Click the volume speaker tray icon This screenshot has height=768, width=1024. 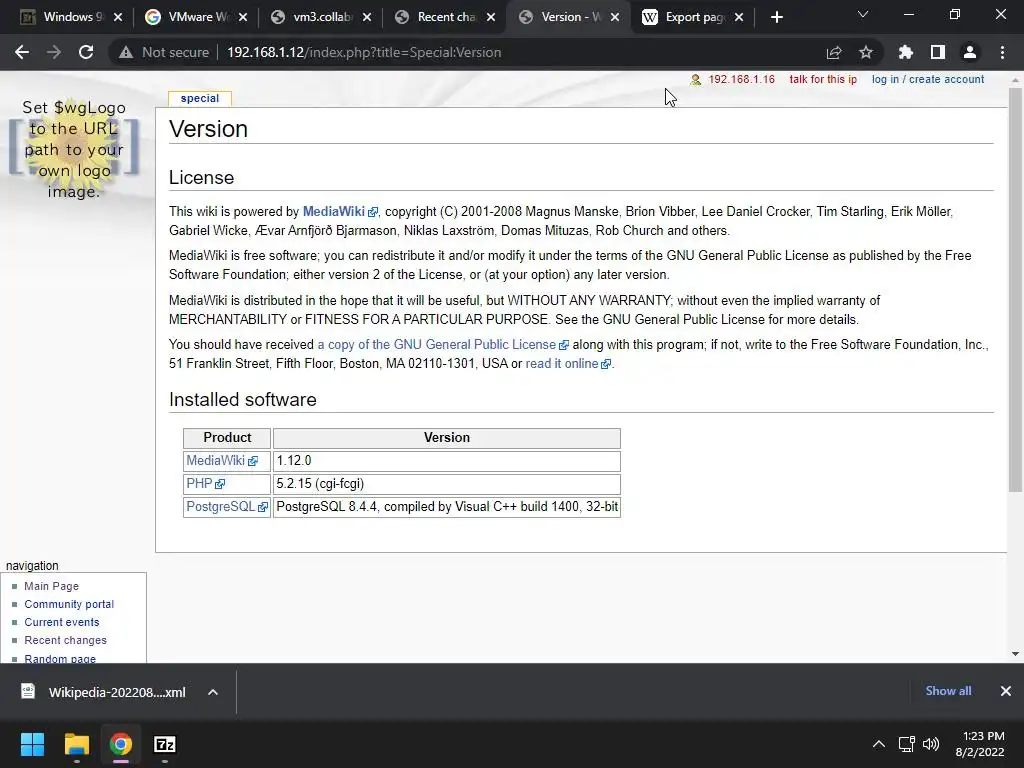tap(931, 744)
